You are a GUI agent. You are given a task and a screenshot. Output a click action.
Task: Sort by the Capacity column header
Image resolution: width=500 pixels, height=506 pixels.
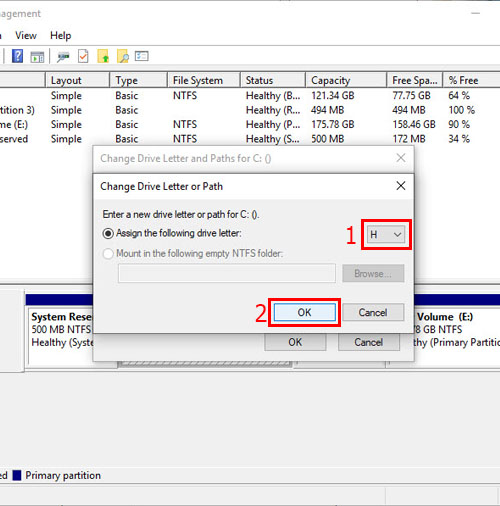[x=346, y=80]
